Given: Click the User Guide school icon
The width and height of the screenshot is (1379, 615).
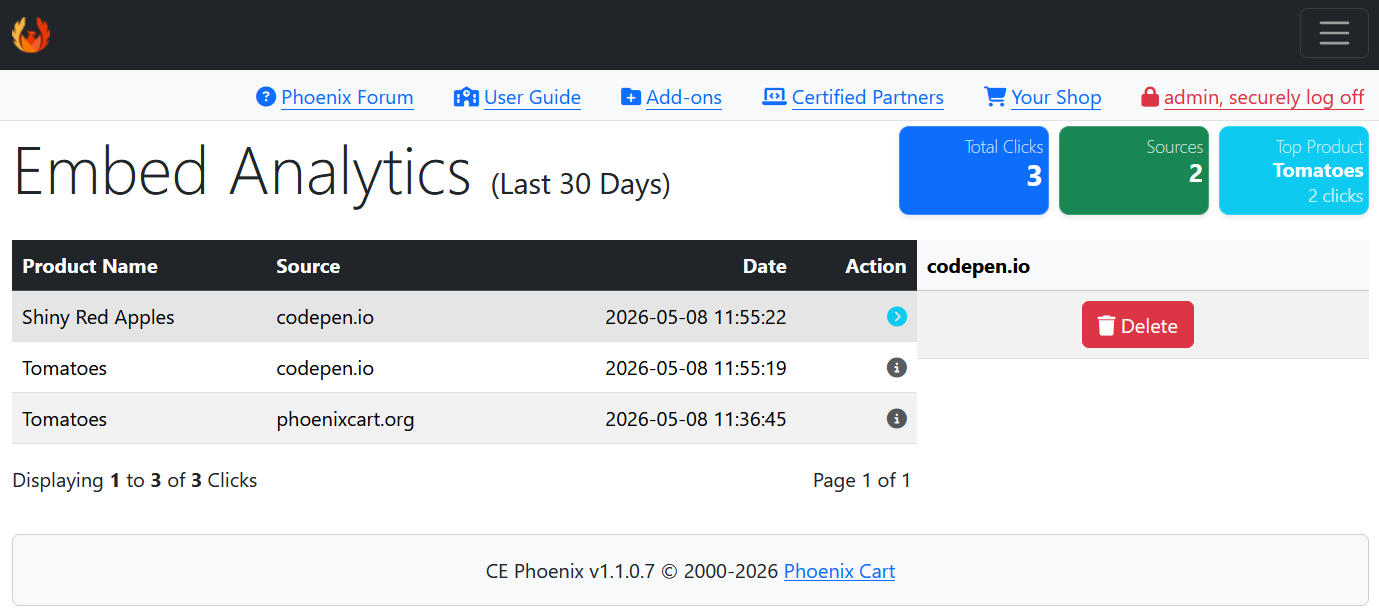Looking at the screenshot, I should [466, 97].
